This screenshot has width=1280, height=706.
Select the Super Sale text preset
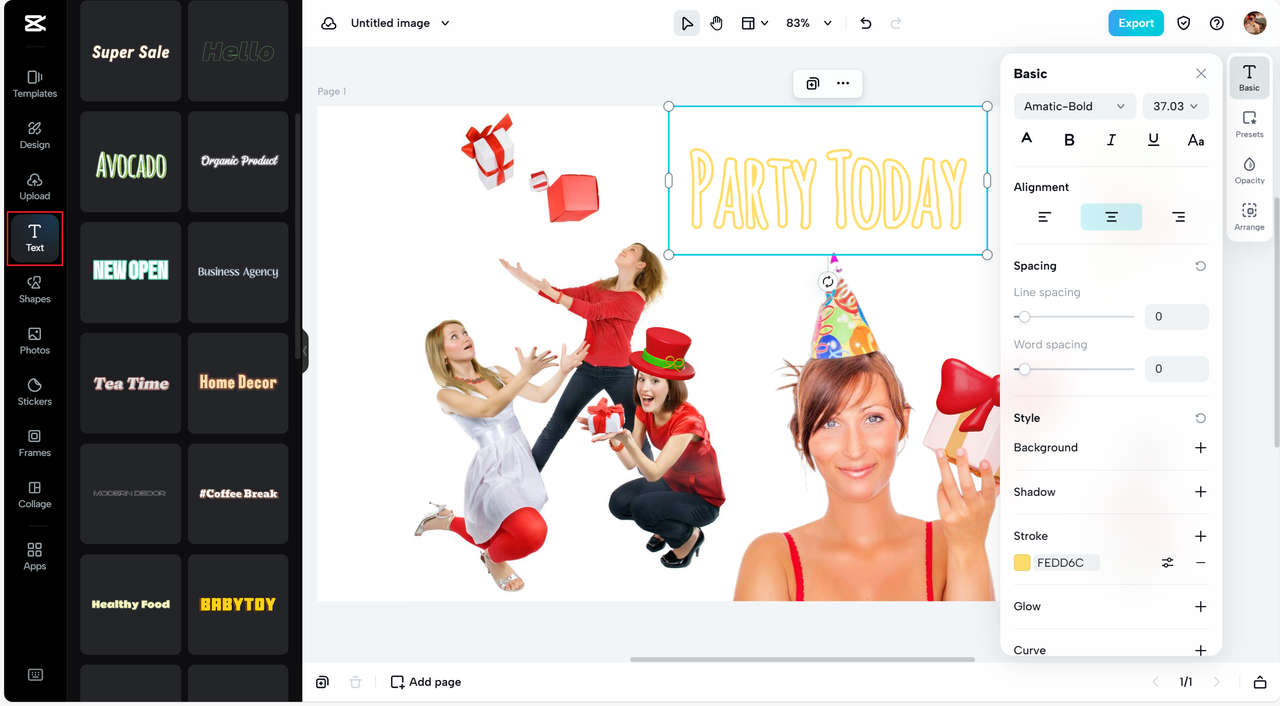pos(131,51)
